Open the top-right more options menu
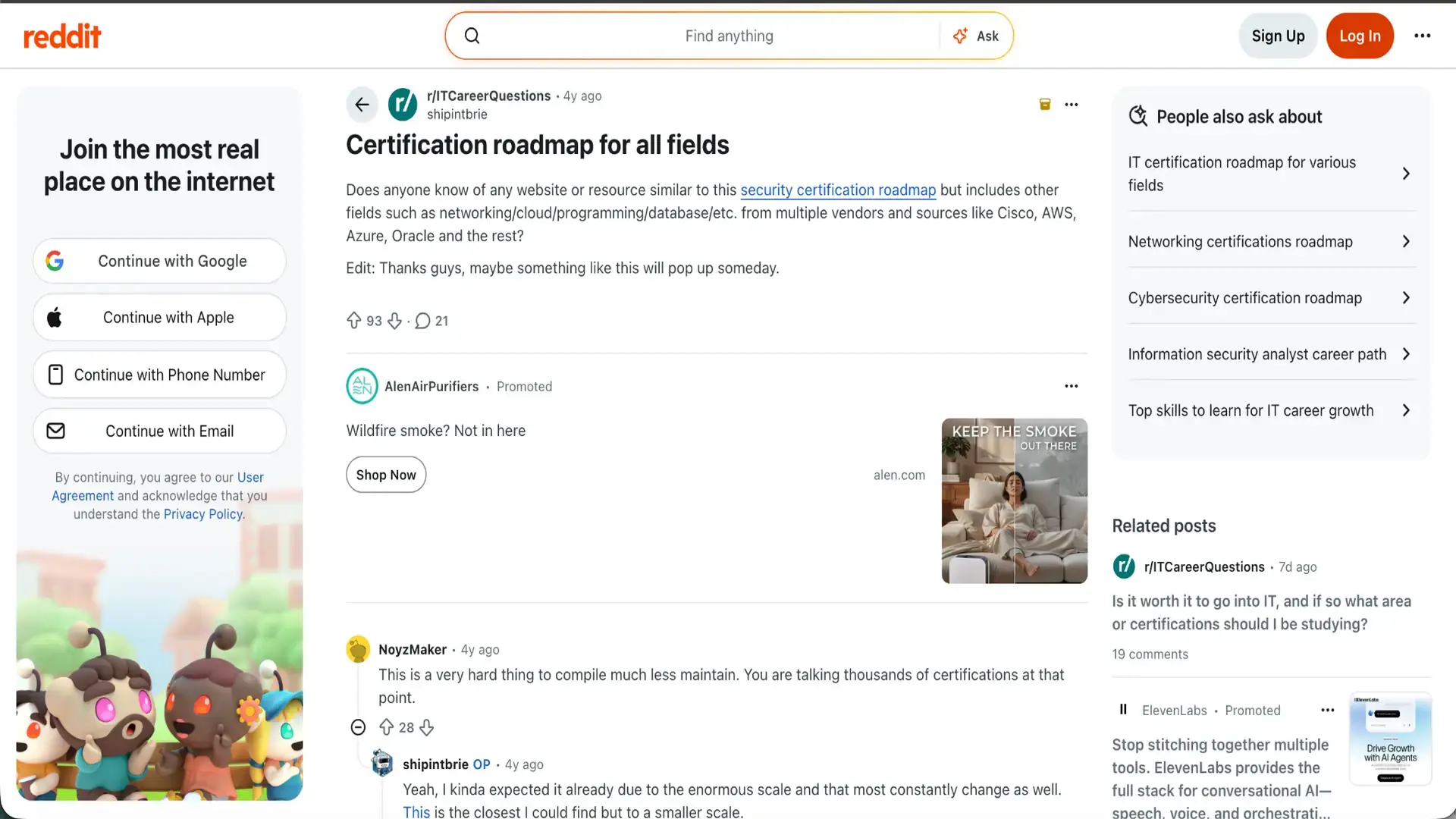Viewport: 1456px width, 819px height. pyautogui.click(x=1422, y=36)
